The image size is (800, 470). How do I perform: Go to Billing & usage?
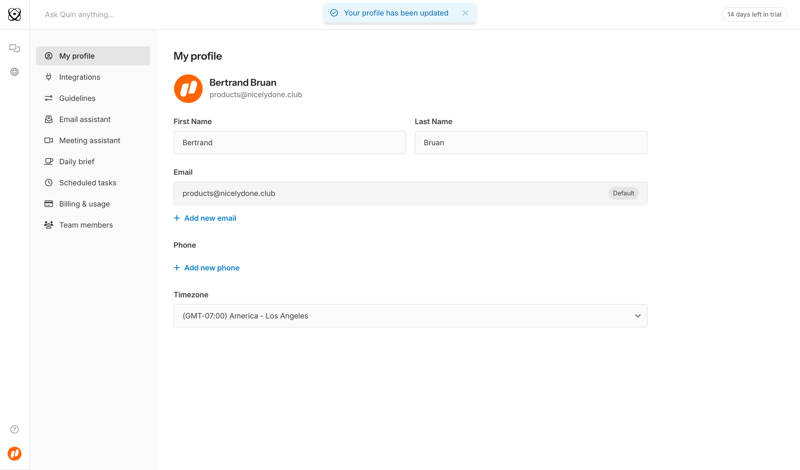(x=84, y=204)
